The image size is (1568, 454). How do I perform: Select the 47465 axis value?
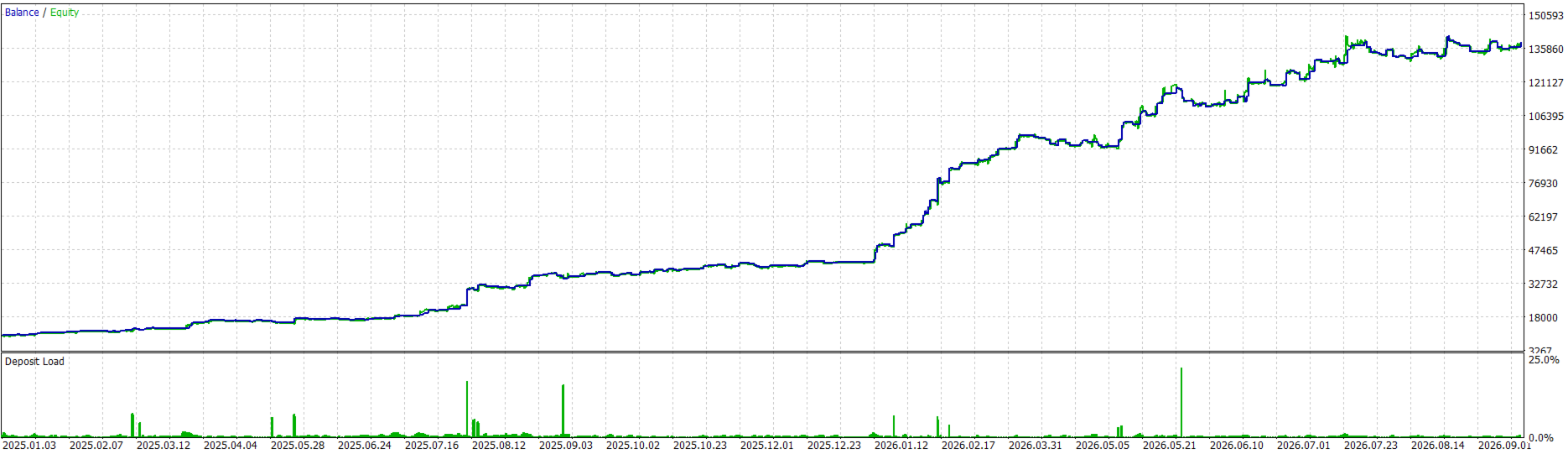[1543, 251]
